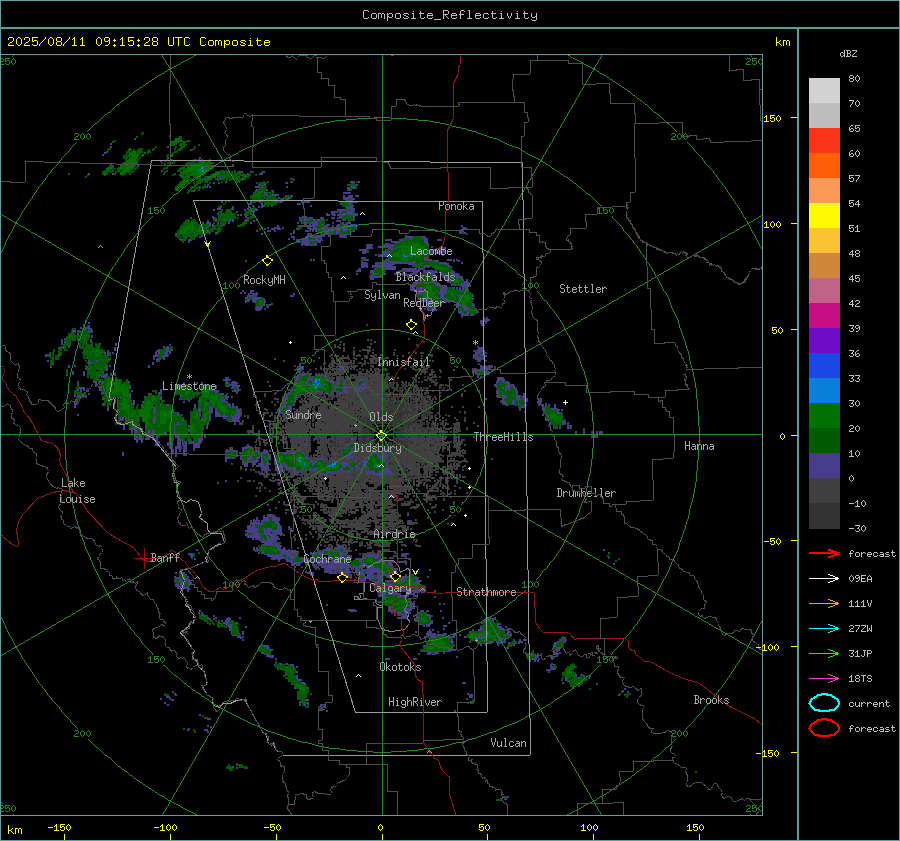Click the cyan 'current' ellipse legend icon

pyautogui.click(x=824, y=703)
